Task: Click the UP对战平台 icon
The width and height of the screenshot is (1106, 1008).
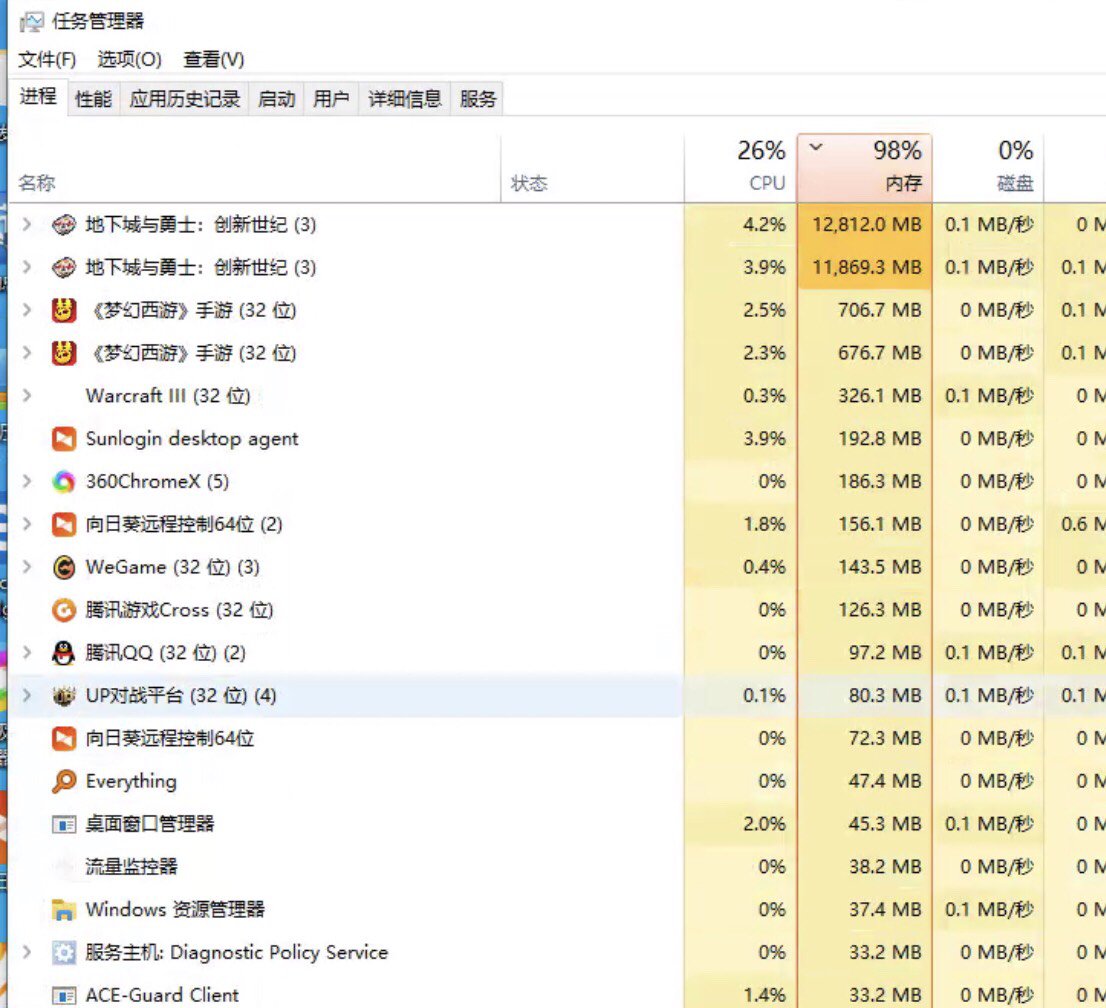Action: point(63,696)
